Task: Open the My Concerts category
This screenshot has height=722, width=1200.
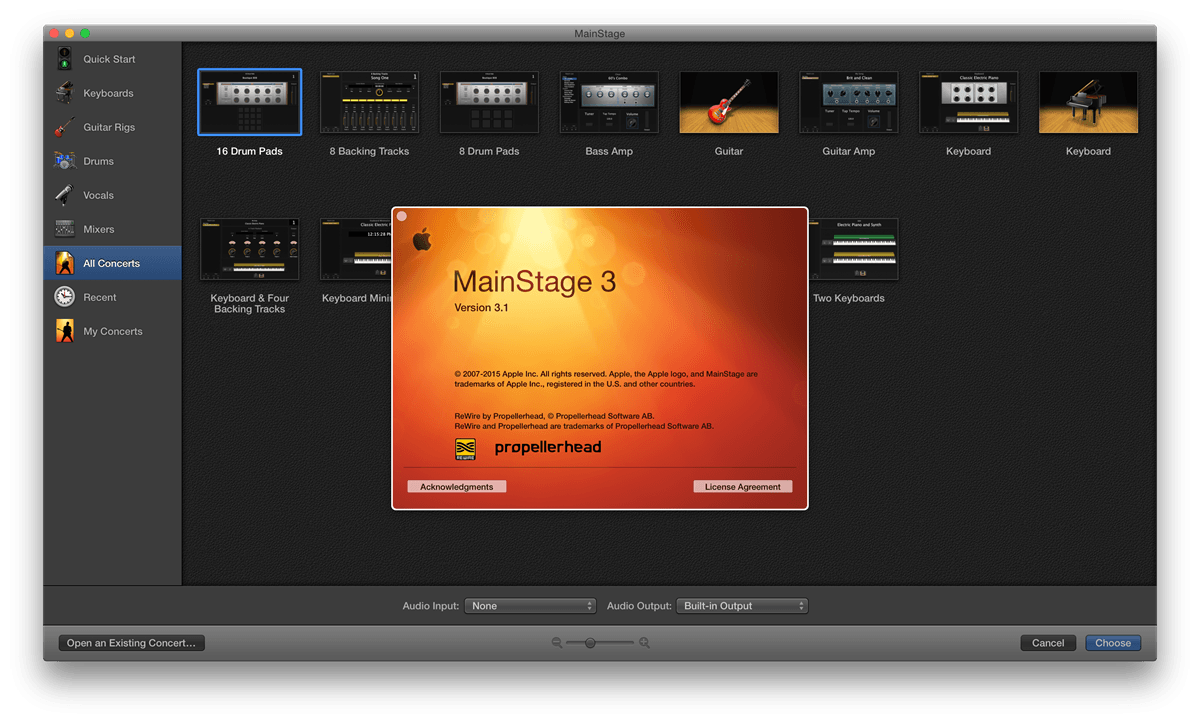Action: 112,331
